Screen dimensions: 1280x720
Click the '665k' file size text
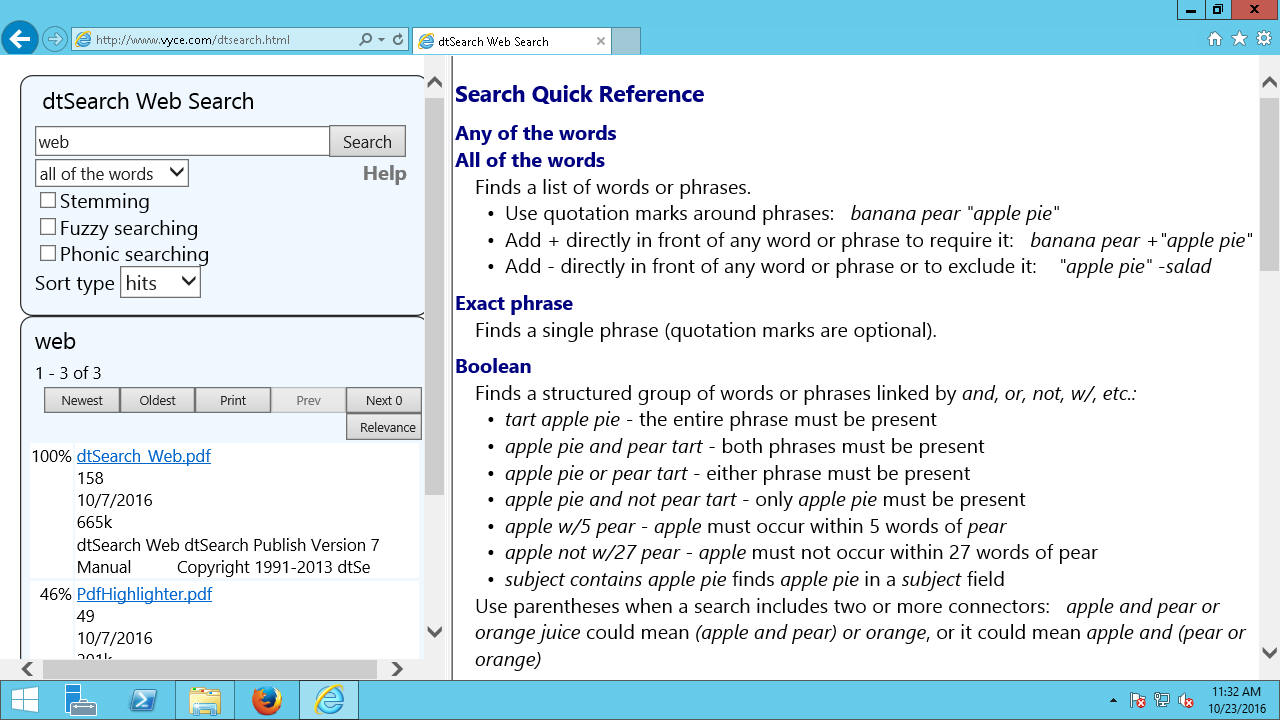point(96,522)
